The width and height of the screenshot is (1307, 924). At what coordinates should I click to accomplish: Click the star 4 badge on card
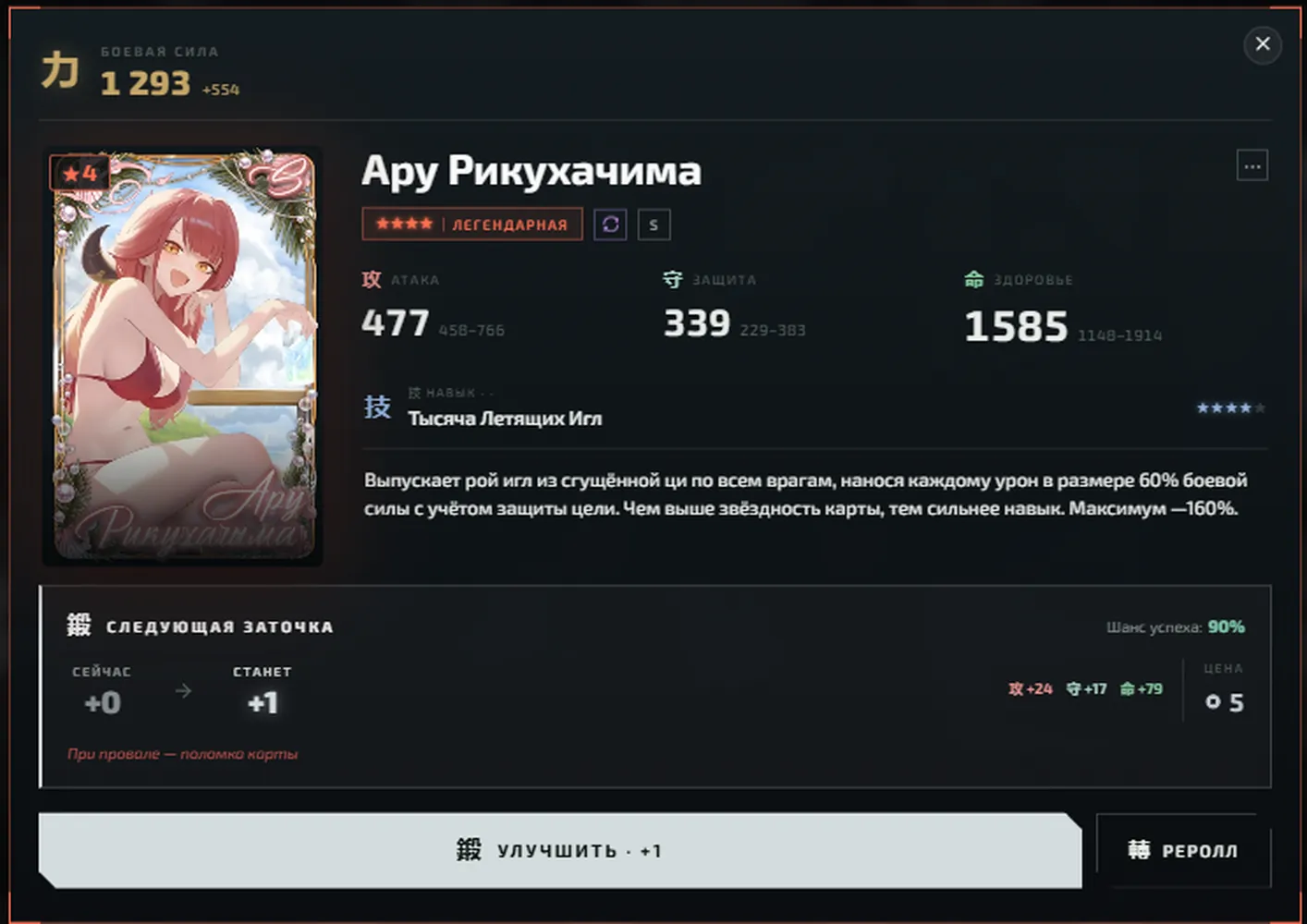pyautogui.click(x=79, y=173)
